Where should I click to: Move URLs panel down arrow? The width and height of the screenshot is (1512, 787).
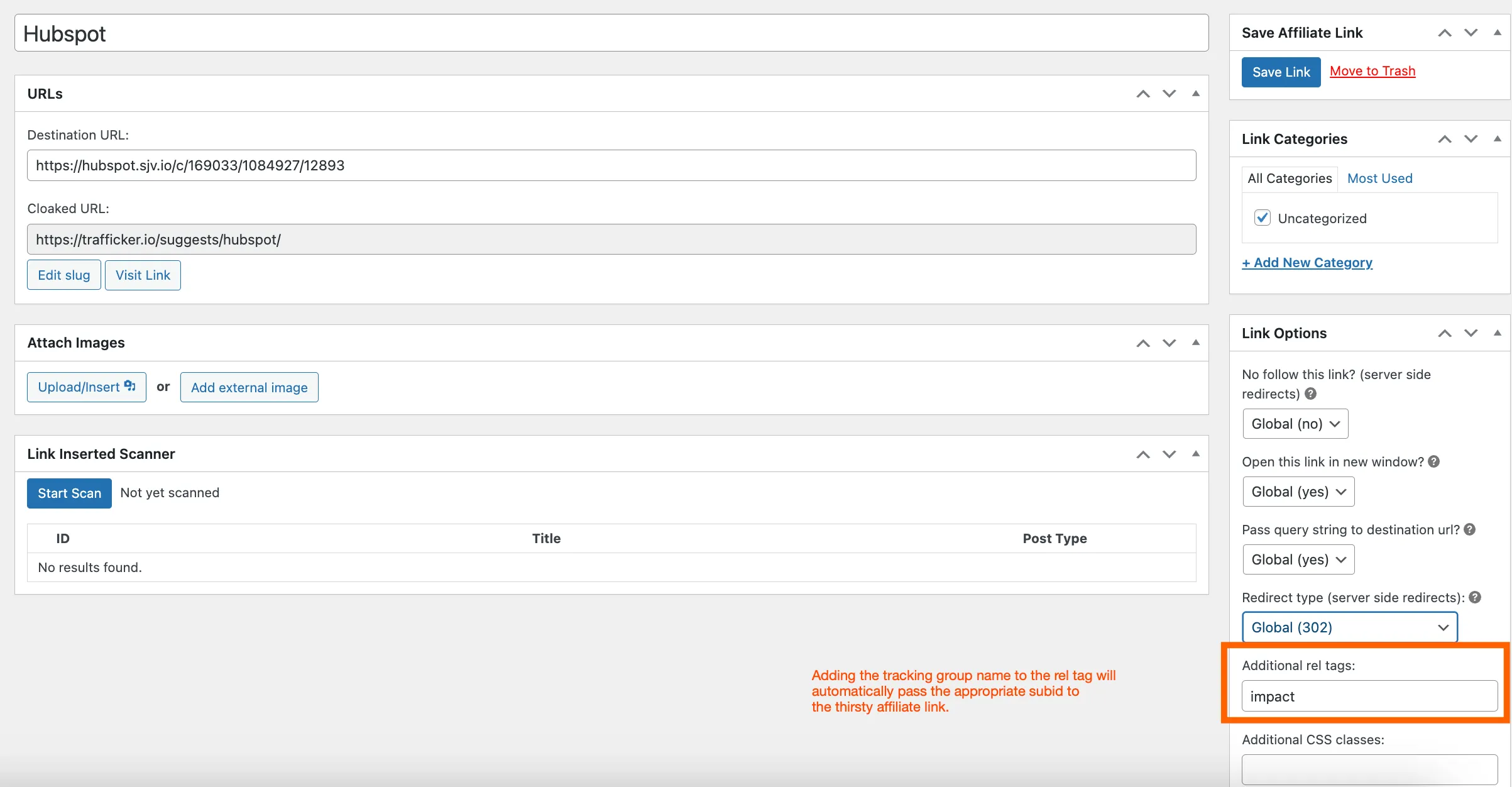tap(1169, 94)
